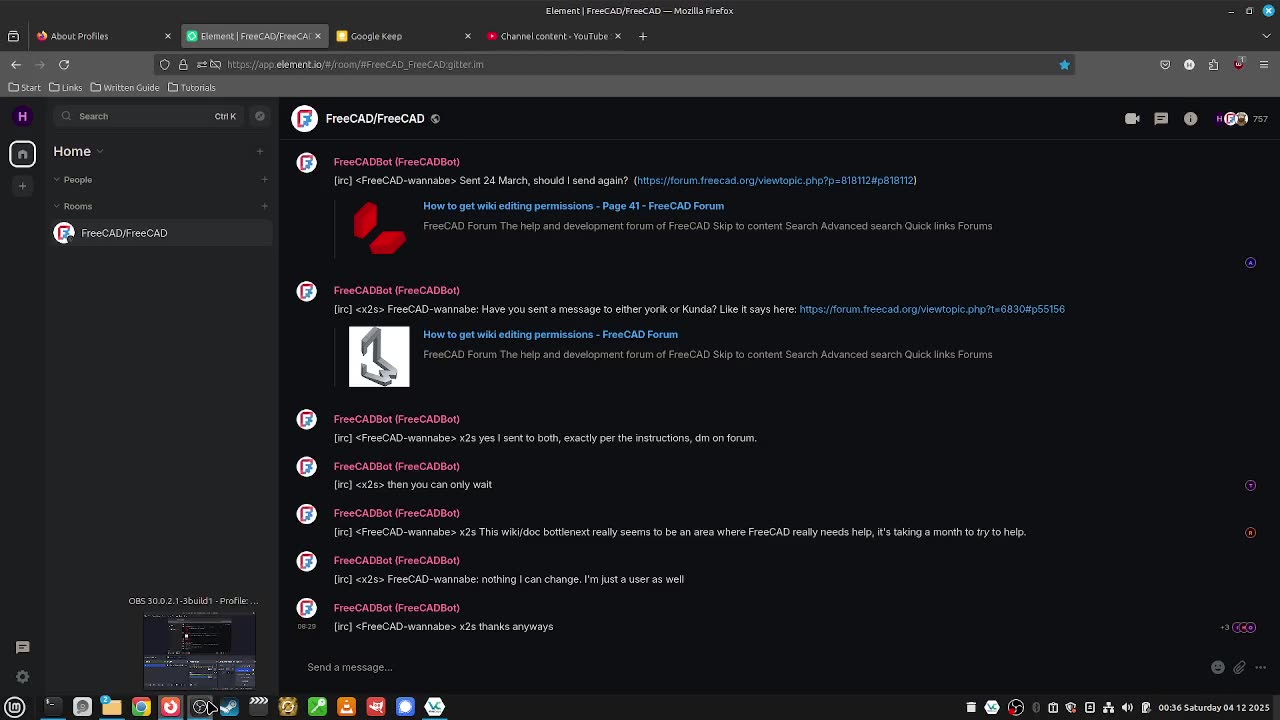The width and height of the screenshot is (1280, 720).
Task: Open the Start bookmarks folder
Action: 25,88
